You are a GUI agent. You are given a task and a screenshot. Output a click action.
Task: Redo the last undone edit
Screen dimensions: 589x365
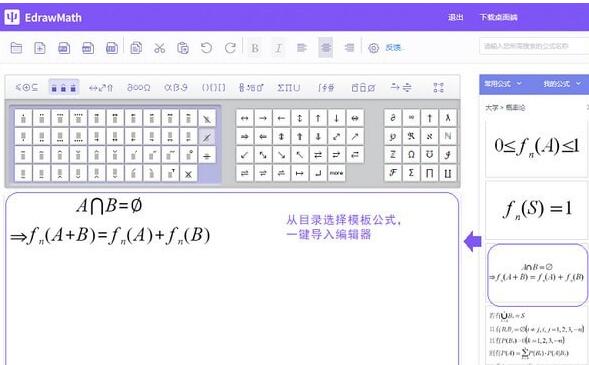coord(230,48)
